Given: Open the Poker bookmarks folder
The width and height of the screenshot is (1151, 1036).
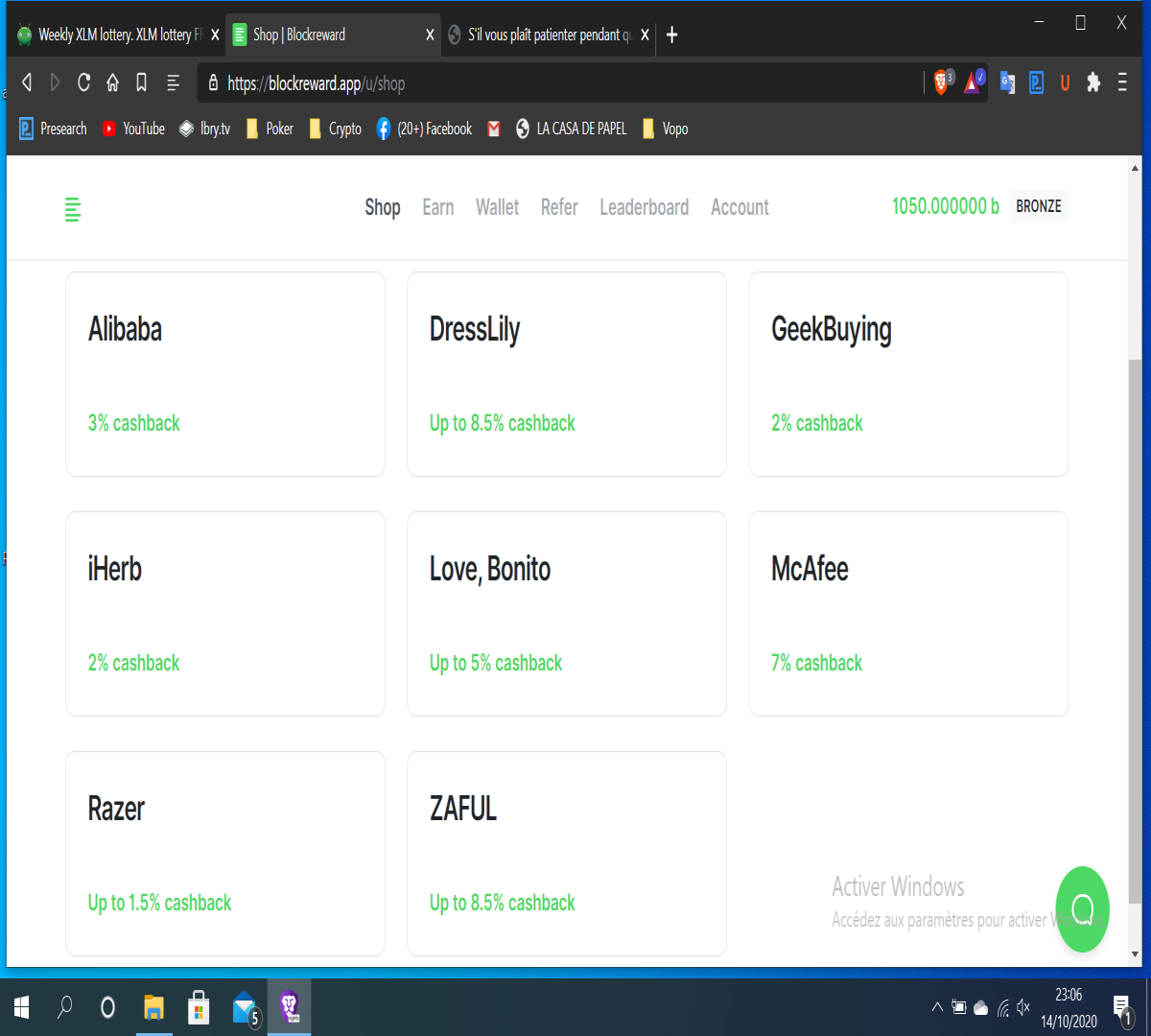Looking at the screenshot, I should pos(270,129).
